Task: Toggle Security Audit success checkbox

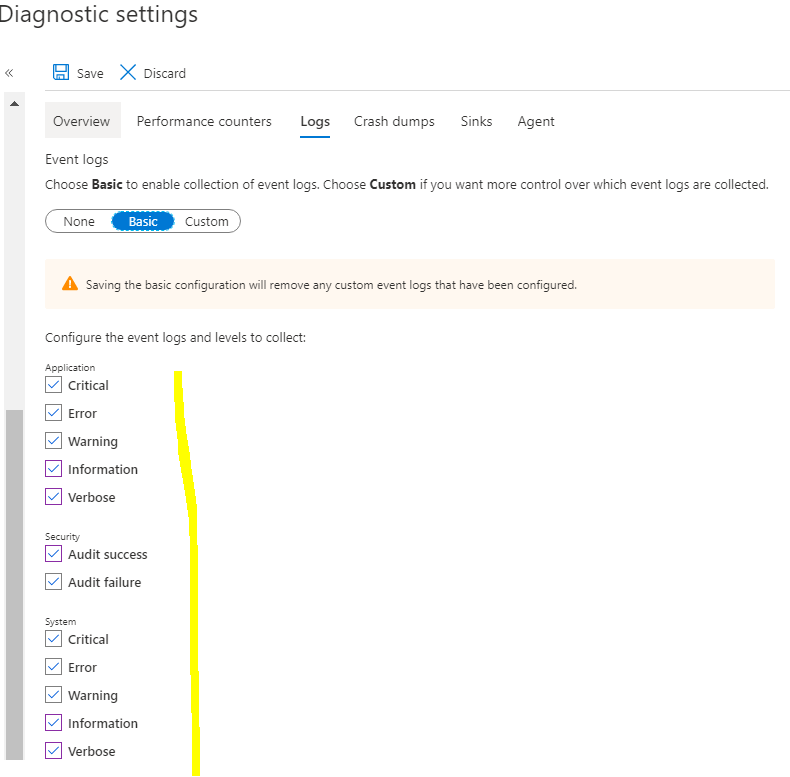Action: [x=53, y=553]
